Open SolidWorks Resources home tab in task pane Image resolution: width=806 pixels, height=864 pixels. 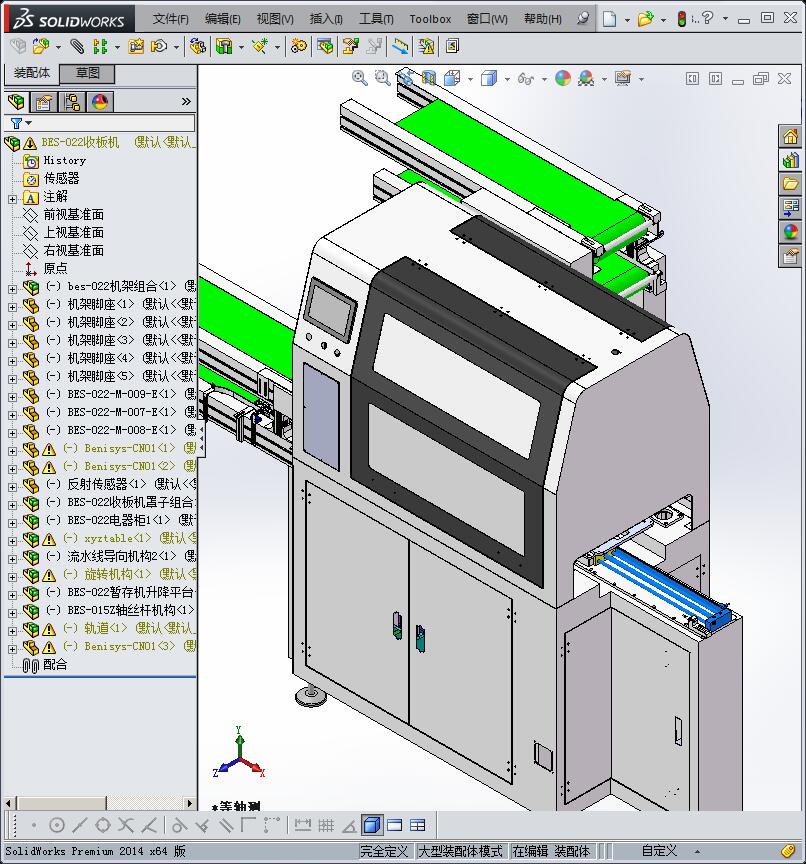pos(791,136)
